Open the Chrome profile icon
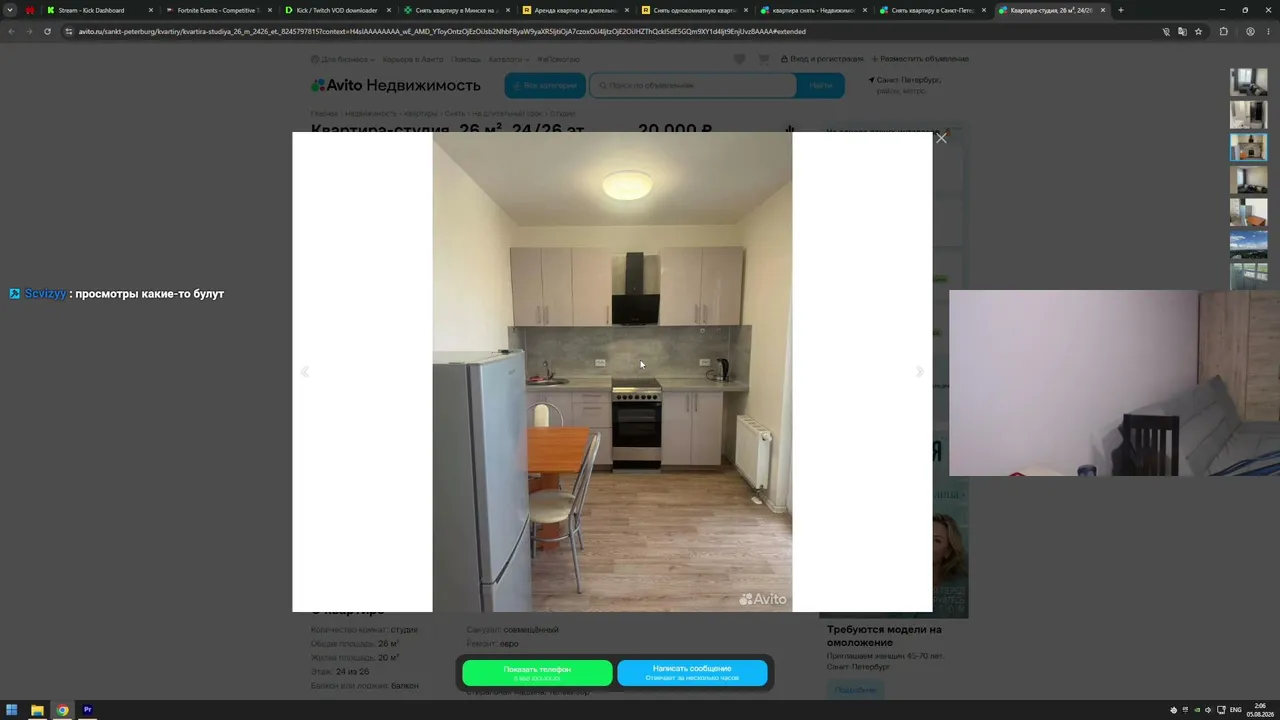Screen dimensions: 1280x720 [x=1250, y=31]
